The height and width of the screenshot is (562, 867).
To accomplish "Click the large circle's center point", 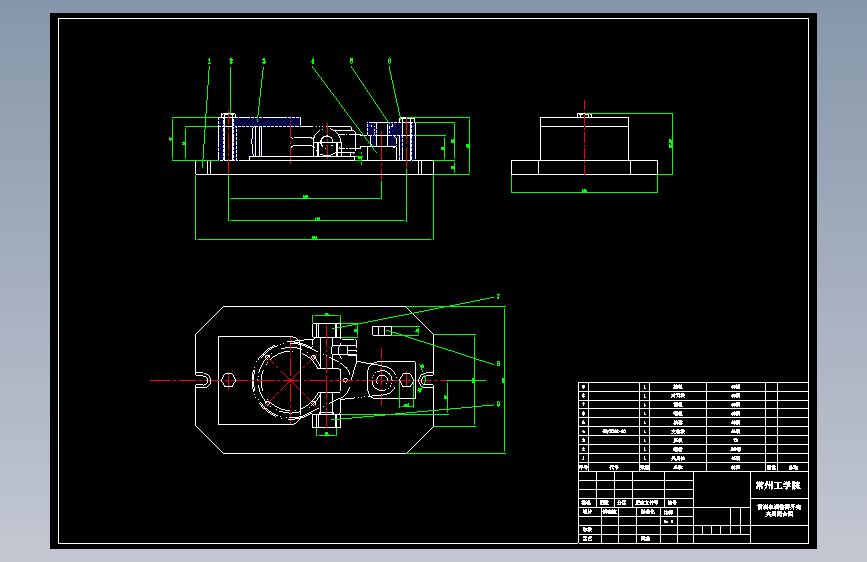I will coord(290,380).
